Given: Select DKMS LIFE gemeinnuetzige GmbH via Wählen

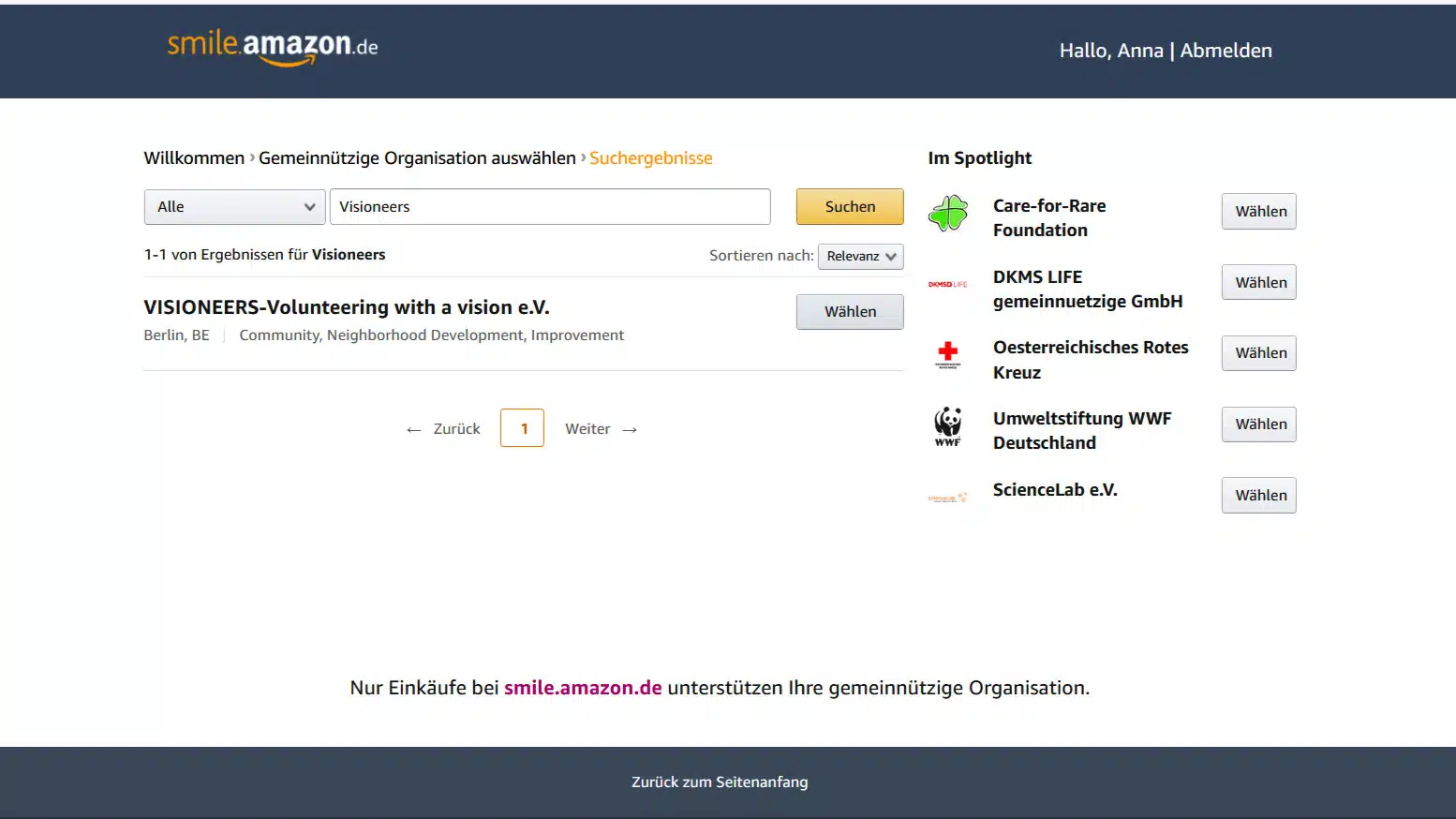Looking at the screenshot, I should click(x=1258, y=283).
